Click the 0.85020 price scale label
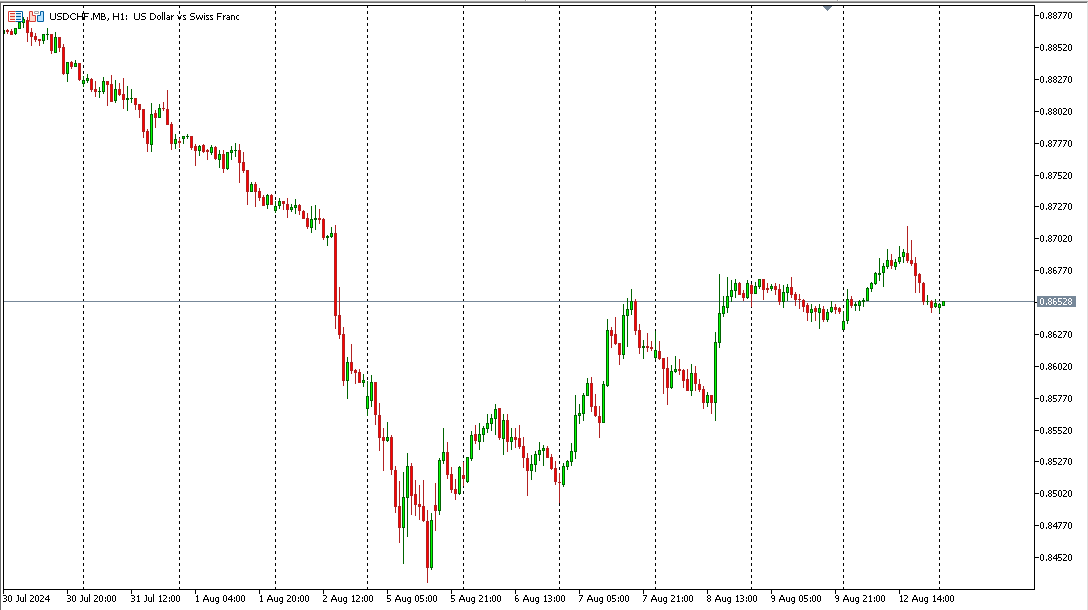Screen dimensions: 1088x610 pyautogui.click(x=1056, y=493)
